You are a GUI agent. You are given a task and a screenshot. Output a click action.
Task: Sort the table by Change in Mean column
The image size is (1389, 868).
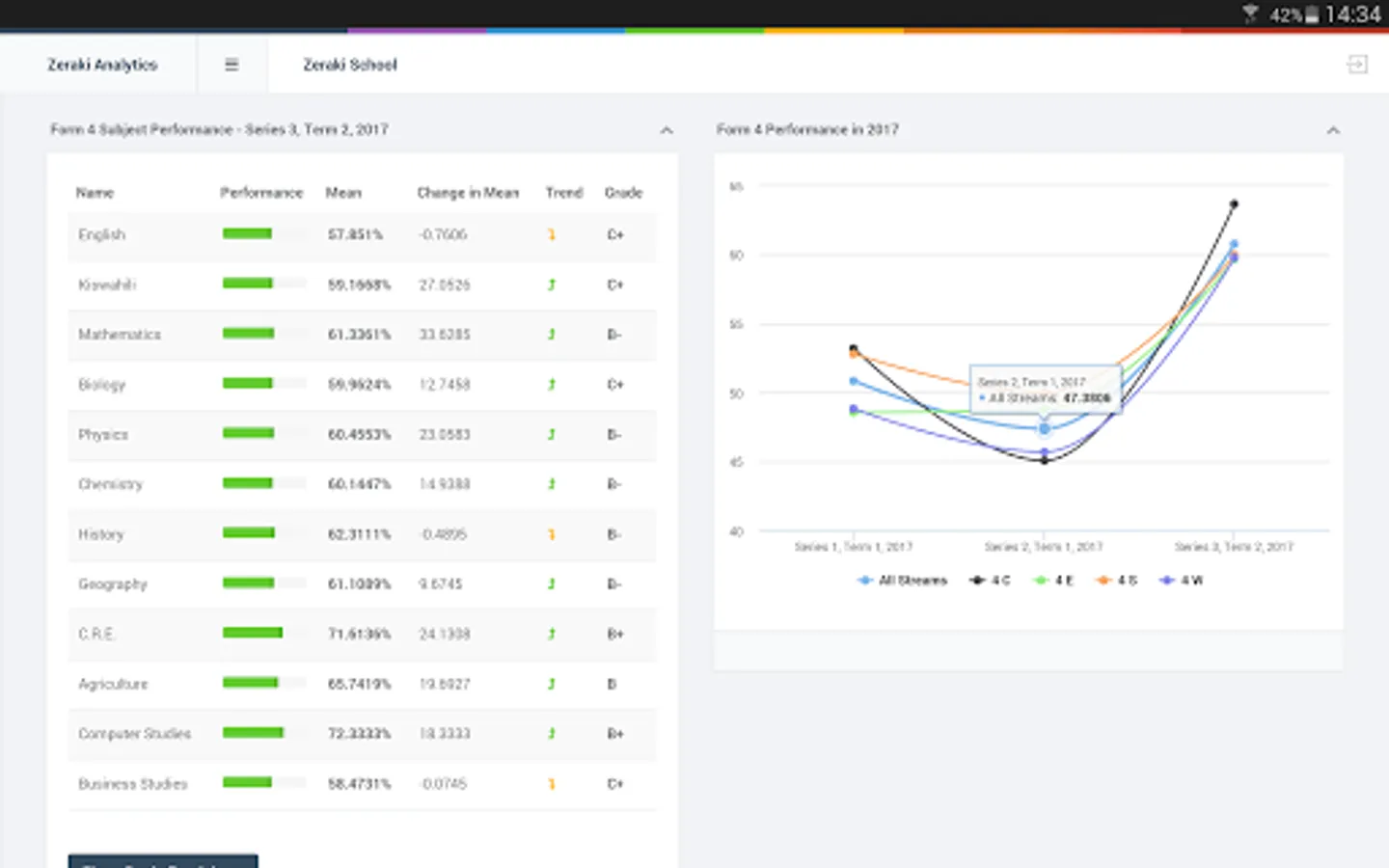point(468,193)
